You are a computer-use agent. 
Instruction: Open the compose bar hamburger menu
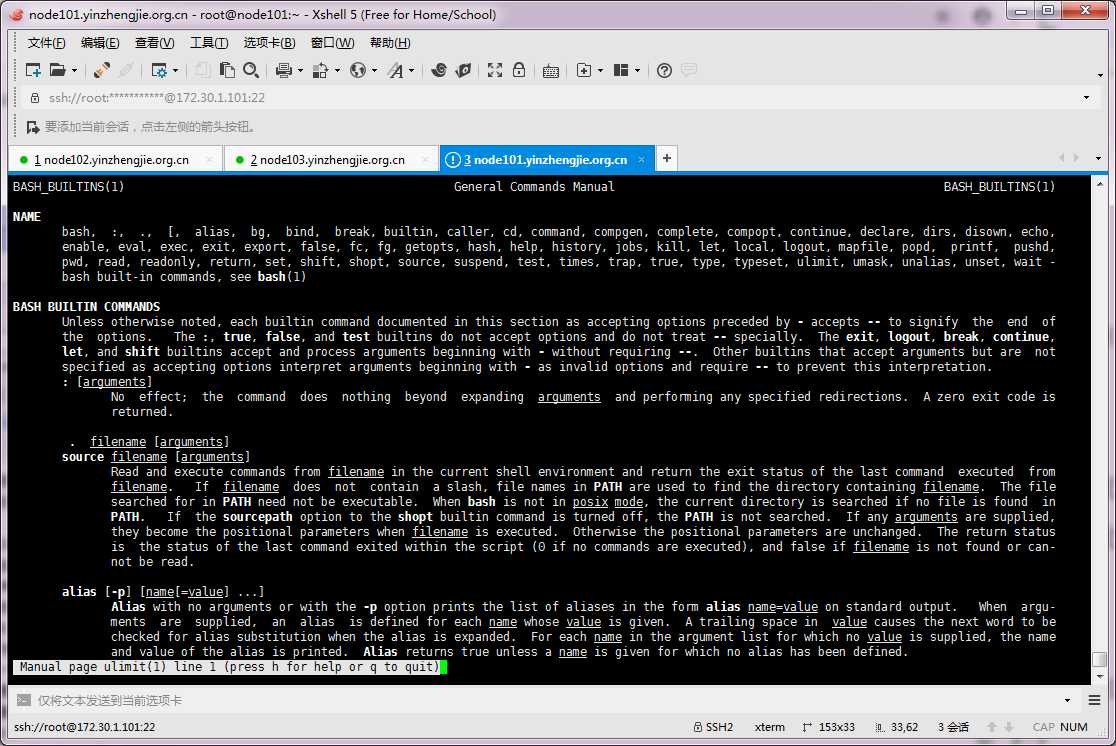coord(1095,700)
